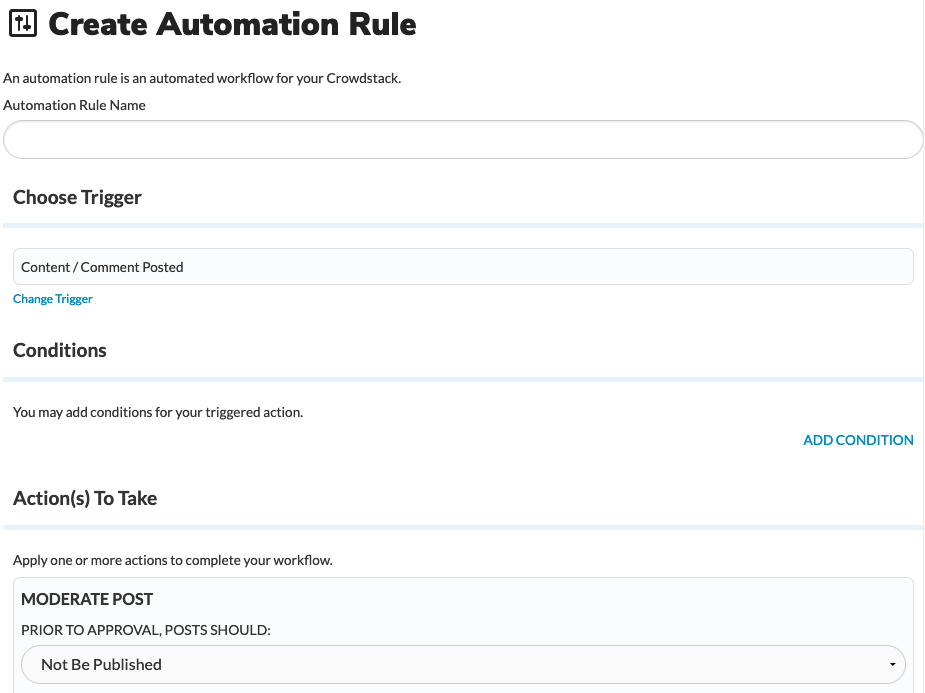The image size is (925, 693).
Task: Click the blue divider under Choose Trigger
Action: (463, 225)
